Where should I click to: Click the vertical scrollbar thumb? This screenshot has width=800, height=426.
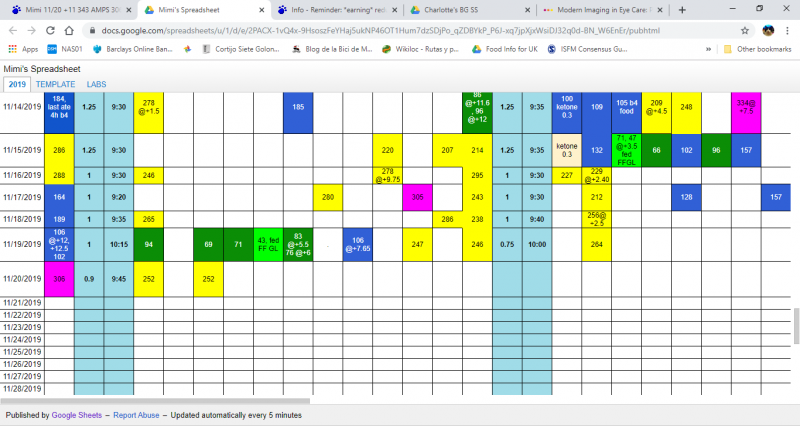[x=795, y=324]
